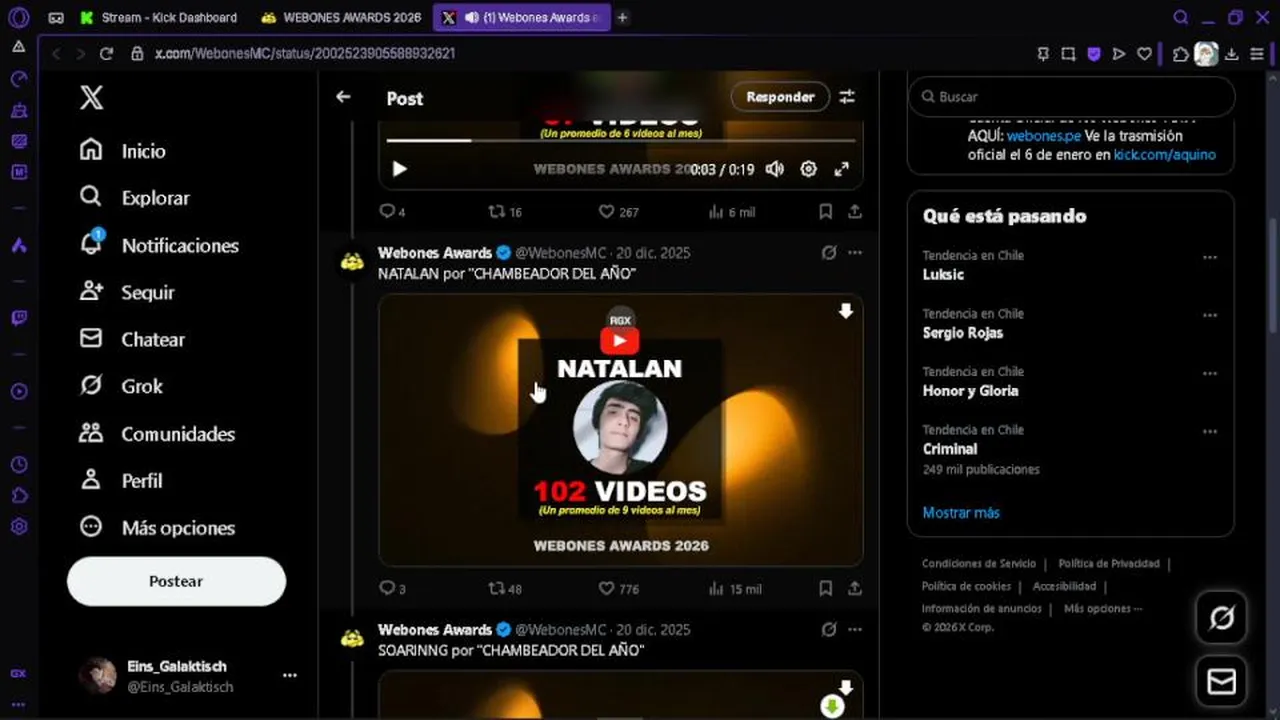Open options for the Sergio Rojas trend
The width and height of the screenshot is (1280, 720).
click(1210, 315)
